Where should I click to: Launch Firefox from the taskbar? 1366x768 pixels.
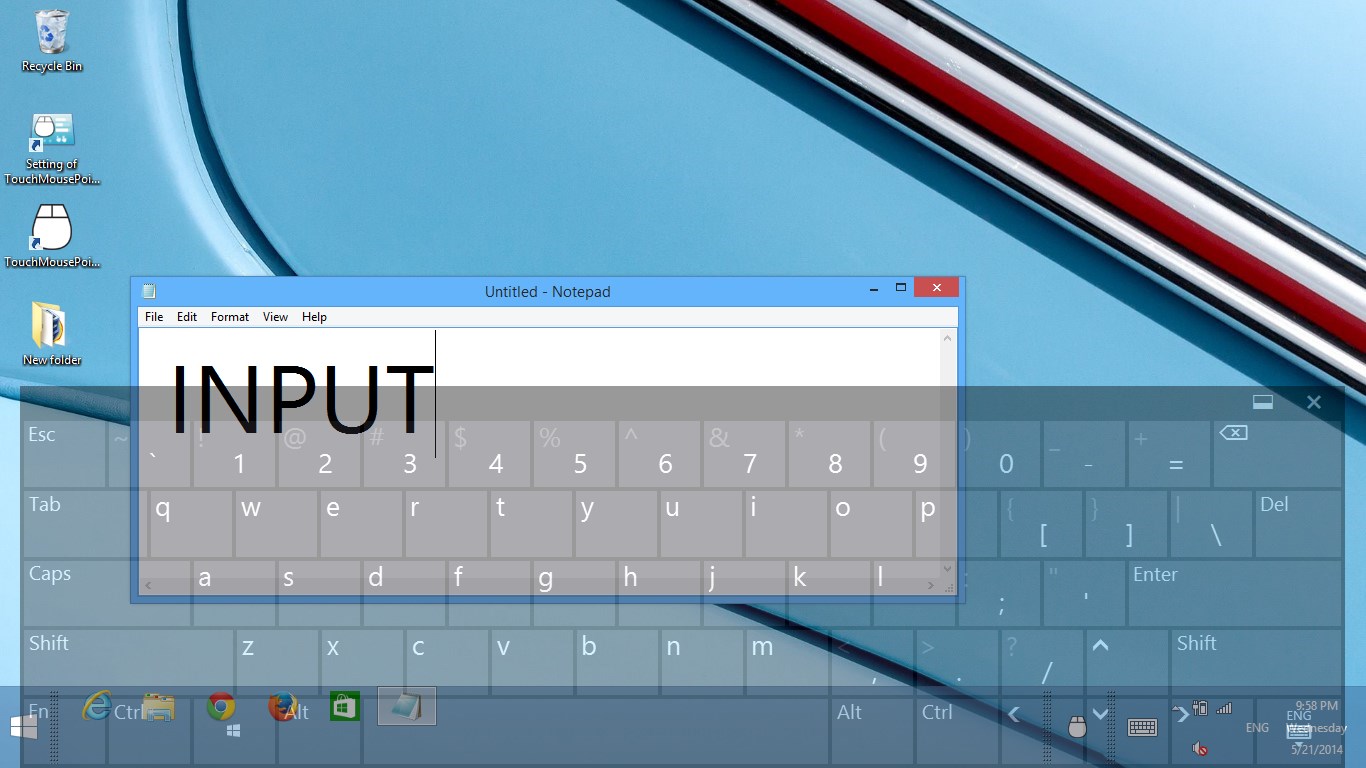282,707
